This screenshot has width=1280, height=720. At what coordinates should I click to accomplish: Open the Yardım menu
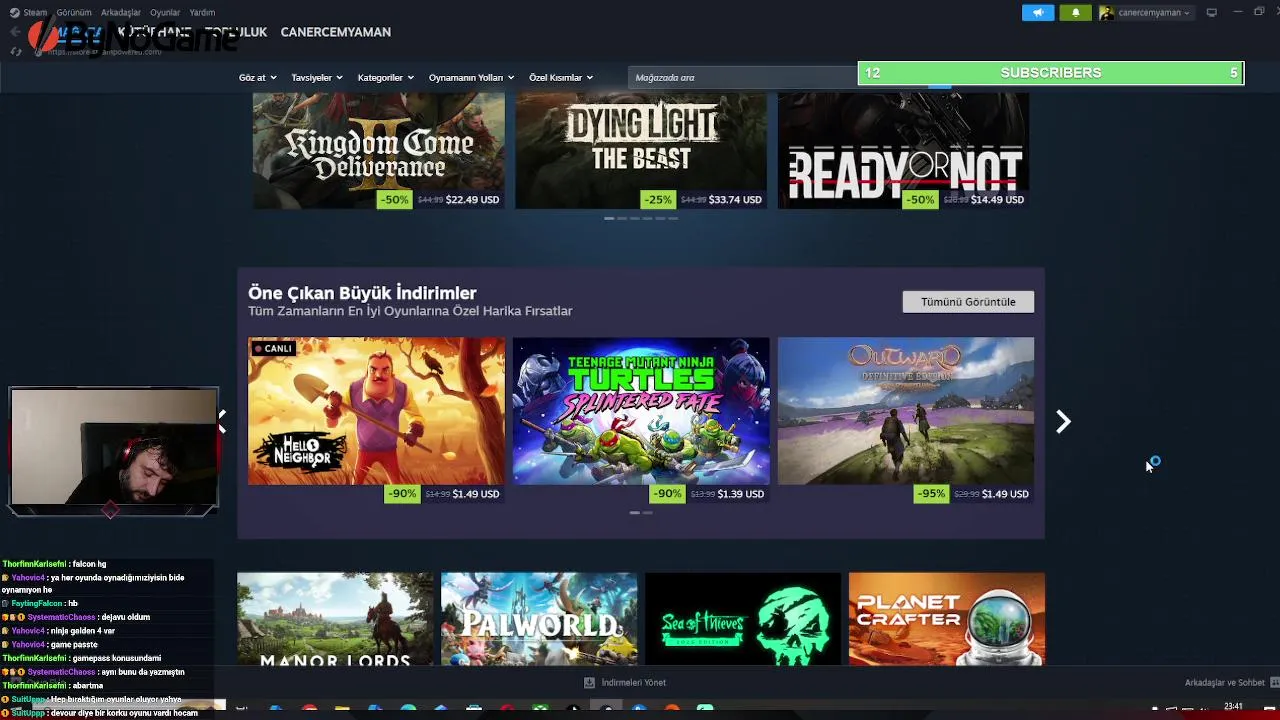(202, 13)
